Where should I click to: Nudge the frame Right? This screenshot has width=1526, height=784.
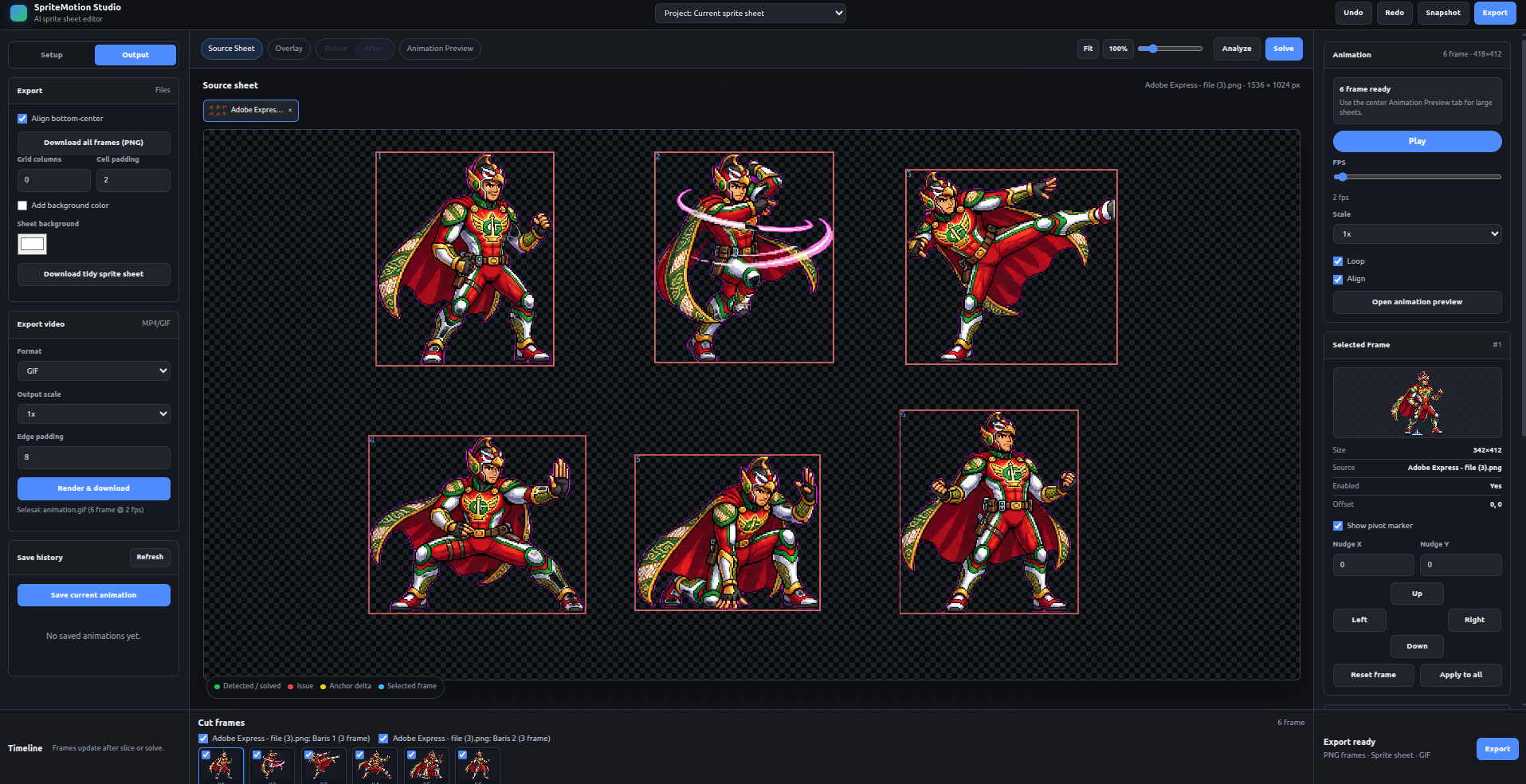pos(1474,620)
